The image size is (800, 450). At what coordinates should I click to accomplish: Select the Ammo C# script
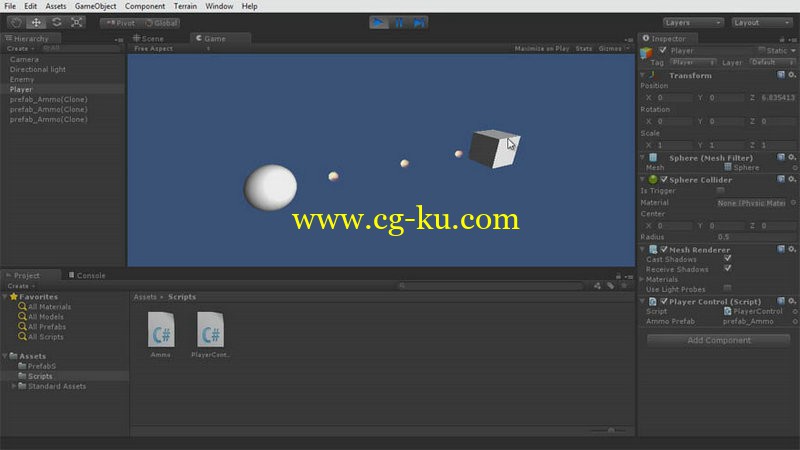pos(161,335)
